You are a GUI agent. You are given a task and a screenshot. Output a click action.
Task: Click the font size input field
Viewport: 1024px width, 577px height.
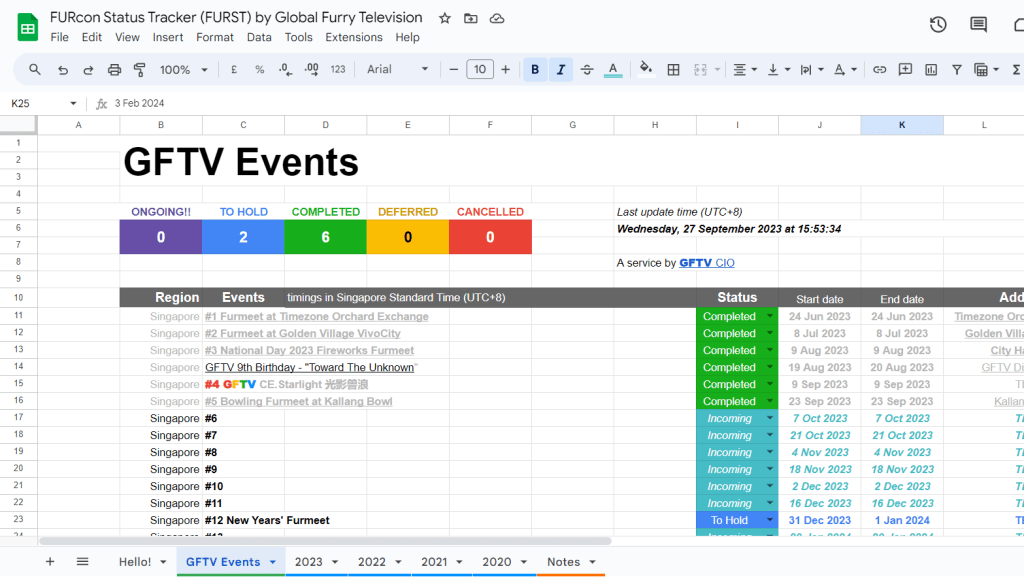pyautogui.click(x=480, y=70)
